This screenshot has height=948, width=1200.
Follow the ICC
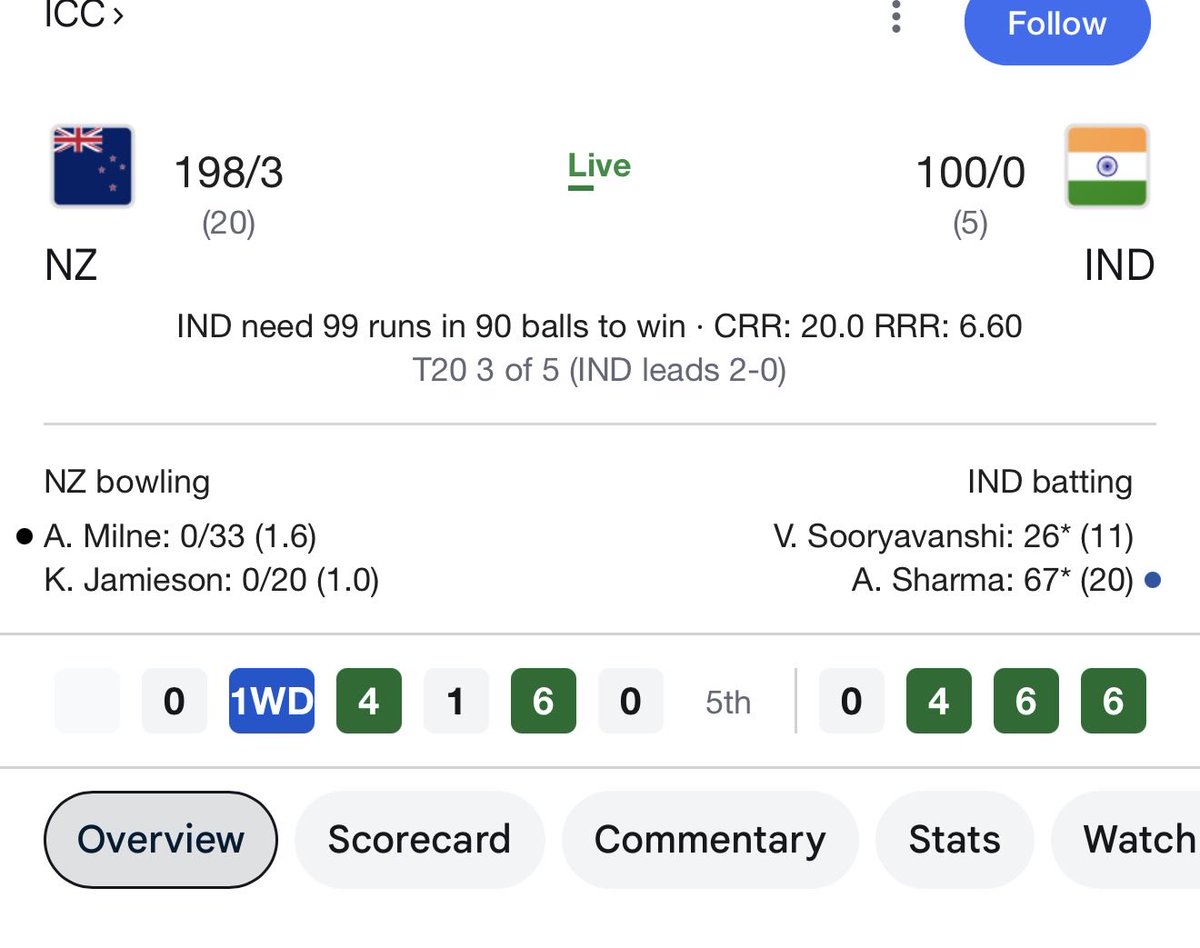[1057, 26]
